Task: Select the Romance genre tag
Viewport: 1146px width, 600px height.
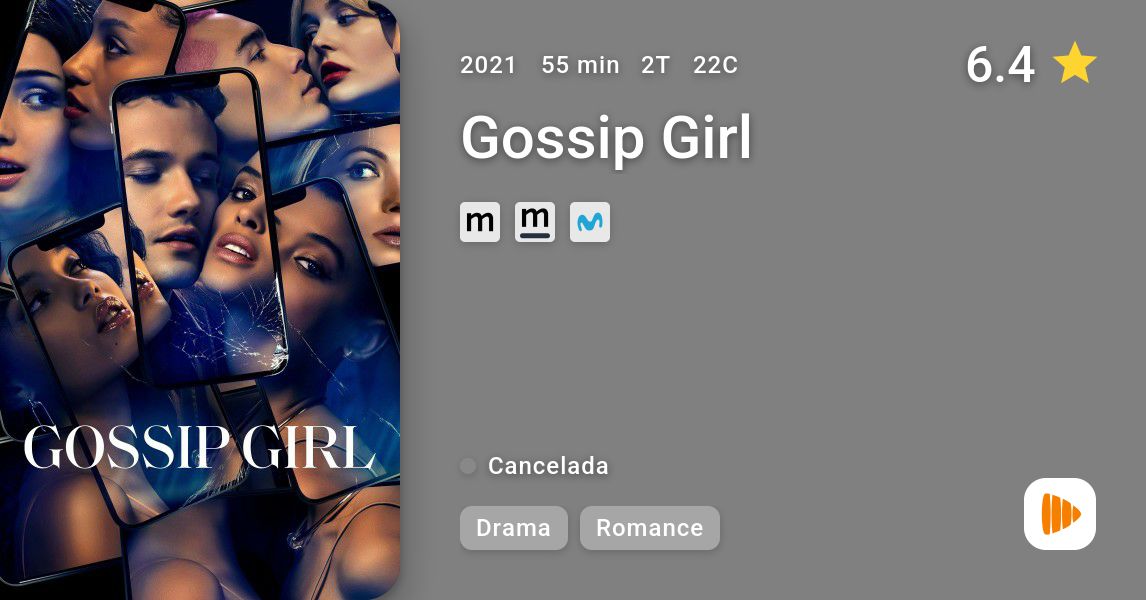Action: pyautogui.click(x=650, y=528)
